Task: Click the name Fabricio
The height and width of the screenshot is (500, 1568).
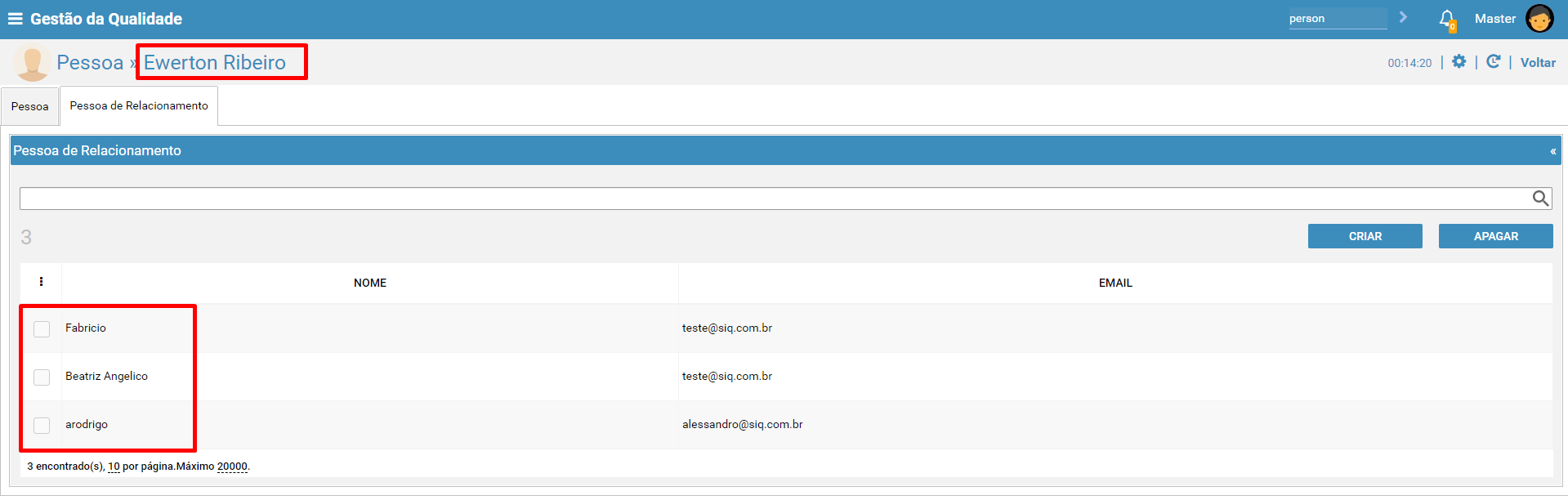Action: (x=86, y=328)
